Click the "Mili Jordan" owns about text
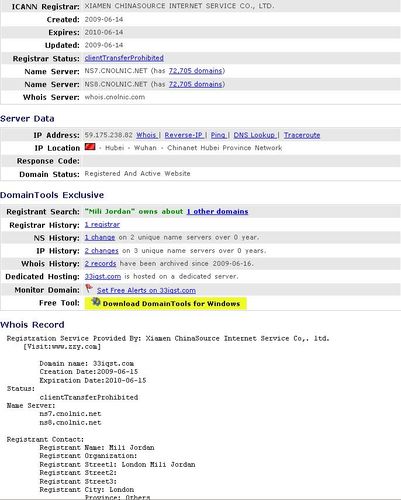Screen dimensions: 401x500 click(134, 211)
